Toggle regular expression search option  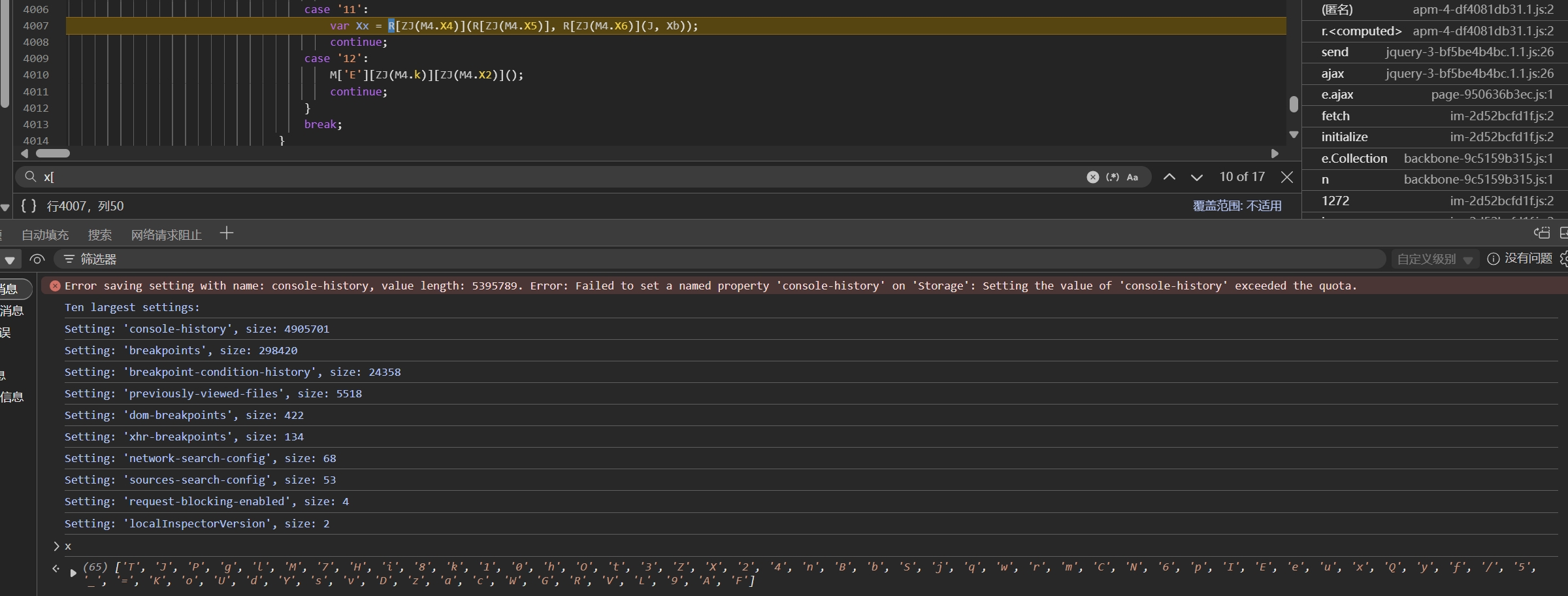pos(1112,177)
